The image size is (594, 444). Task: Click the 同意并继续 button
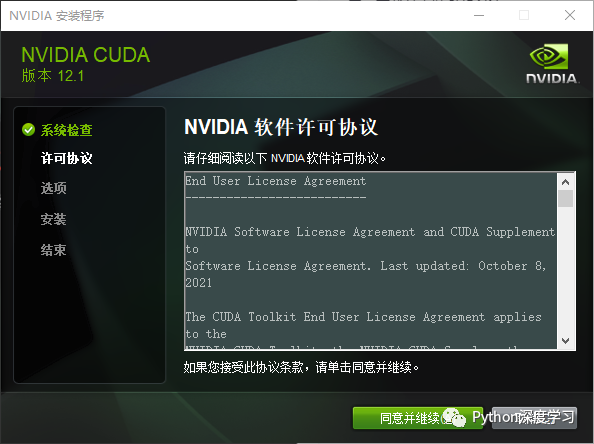(x=417, y=418)
